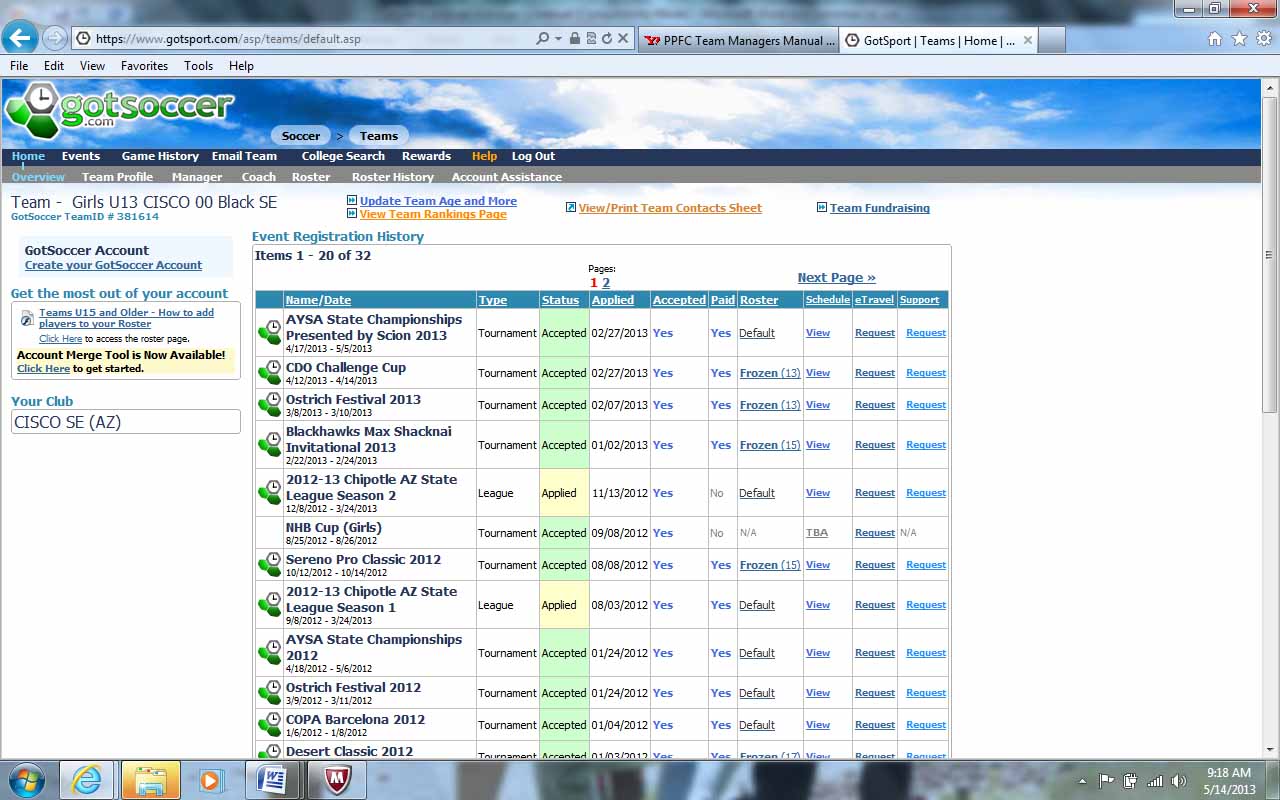The width and height of the screenshot is (1280, 800).
Task: Click clock icon beside League Season 2
Action: tap(269, 492)
